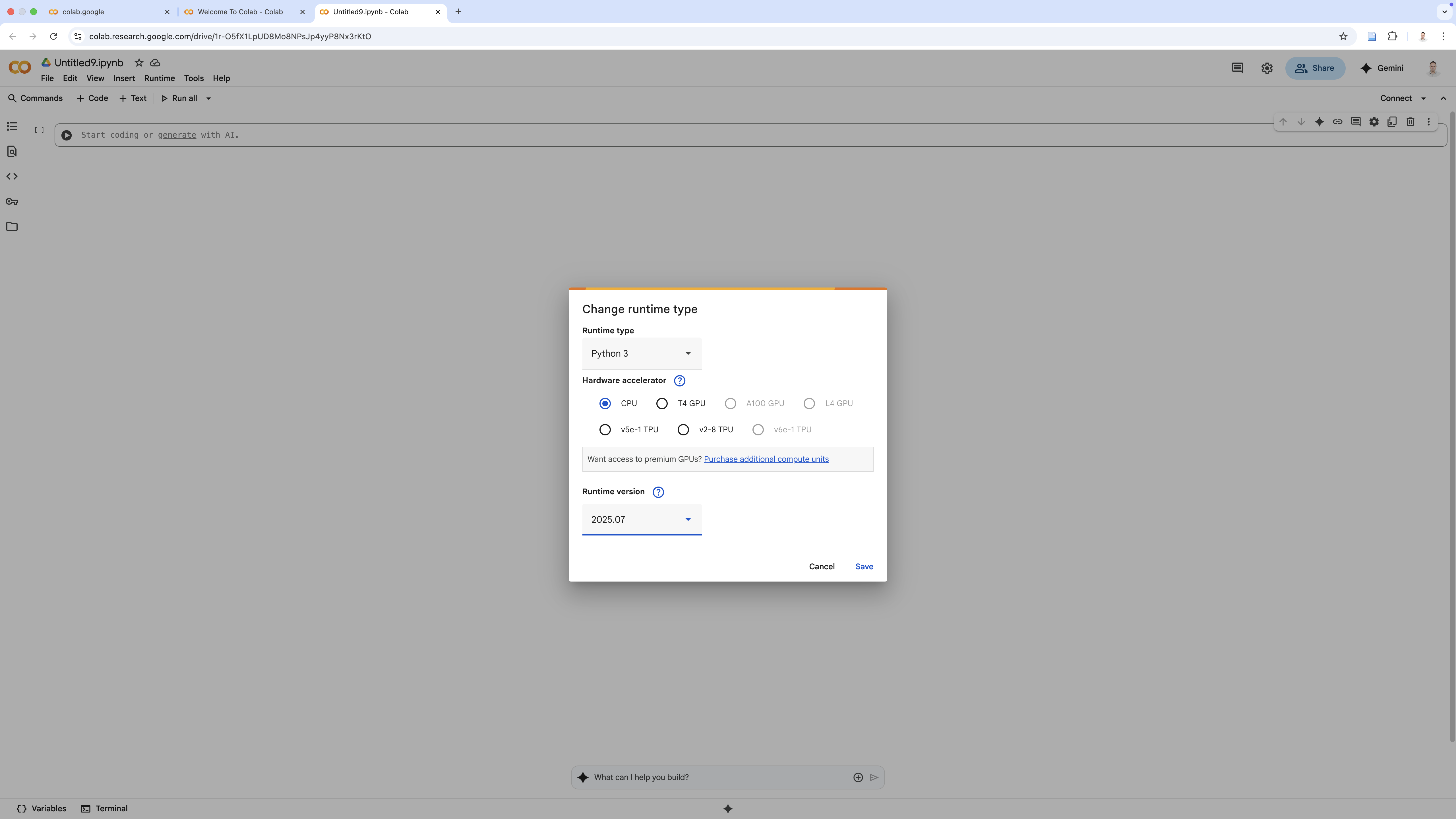Click Save in the runtime dialog
This screenshot has width=1456, height=819.
point(864,566)
